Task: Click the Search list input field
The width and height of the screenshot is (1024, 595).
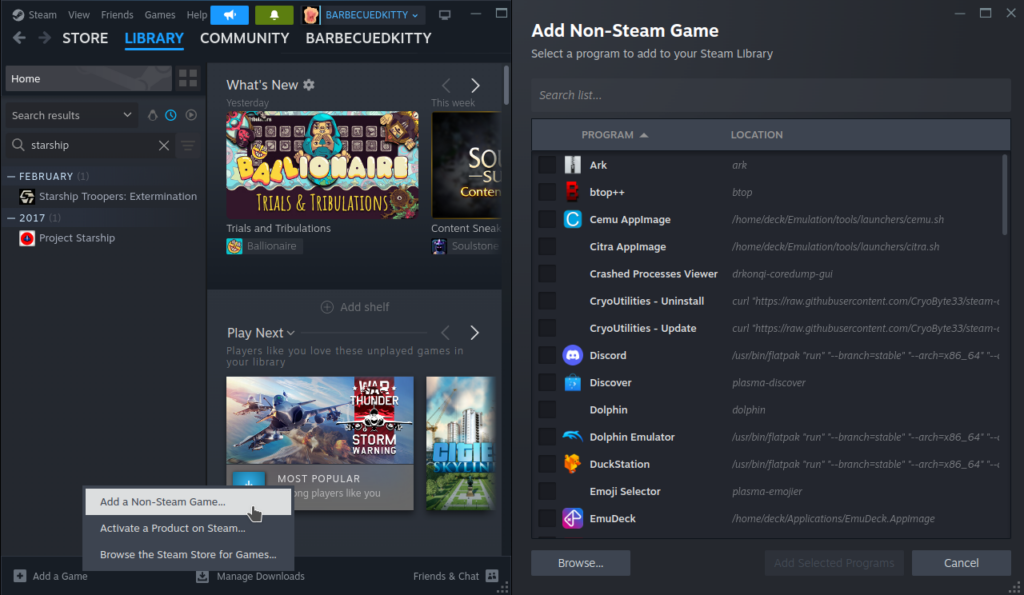Action: coord(770,95)
